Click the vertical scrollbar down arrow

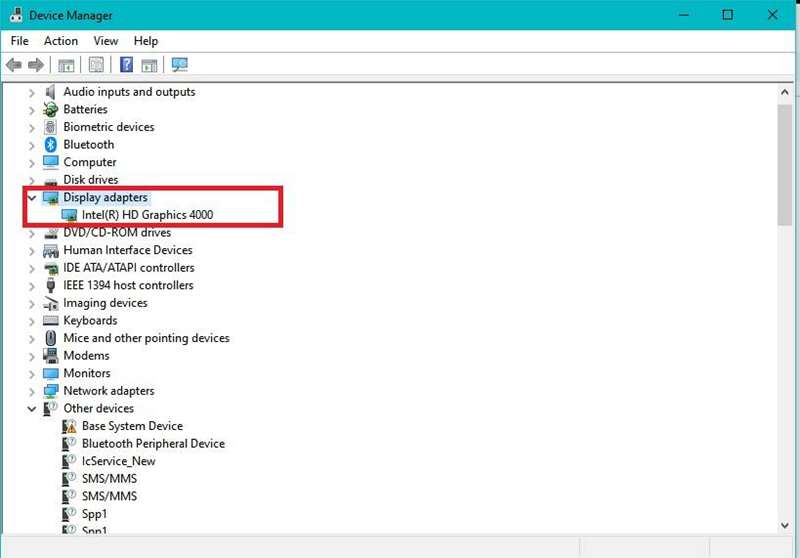pyautogui.click(x=785, y=525)
